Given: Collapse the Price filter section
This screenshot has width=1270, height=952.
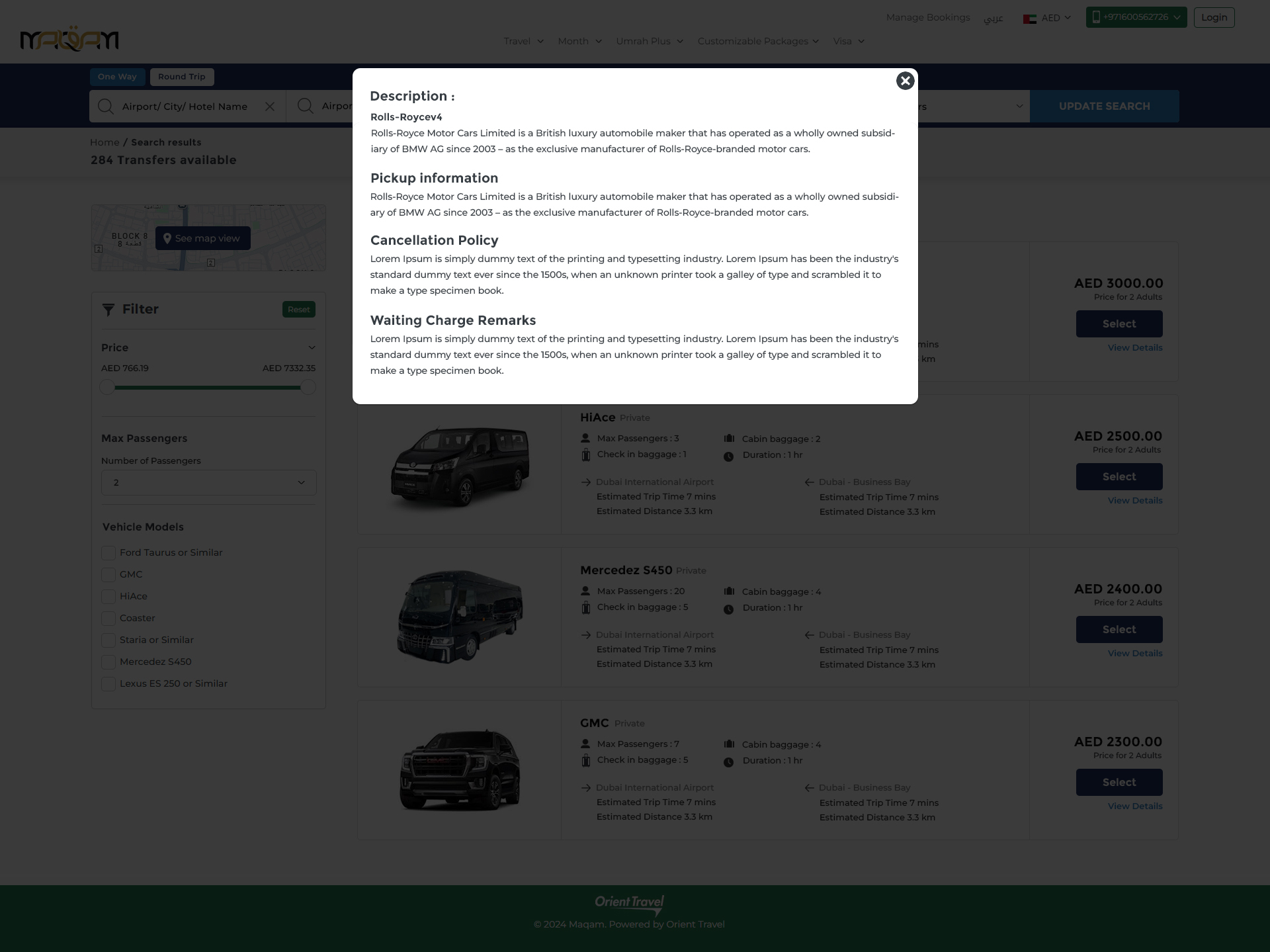Looking at the screenshot, I should click(x=312, y=348).
